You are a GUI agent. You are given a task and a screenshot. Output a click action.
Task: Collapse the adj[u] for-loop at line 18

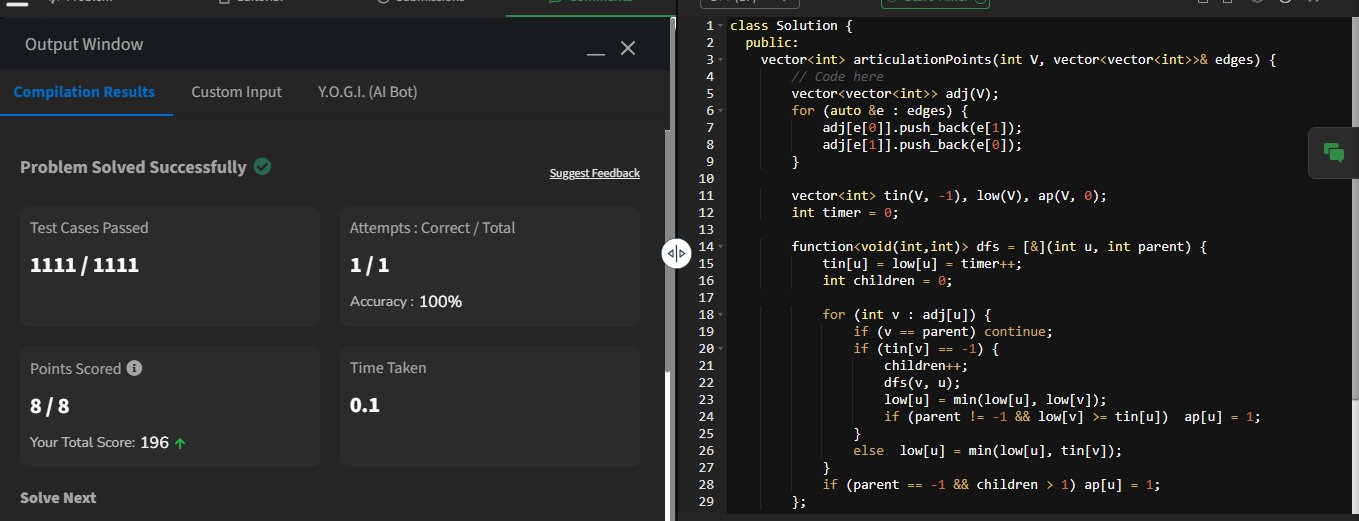(721, 314)
